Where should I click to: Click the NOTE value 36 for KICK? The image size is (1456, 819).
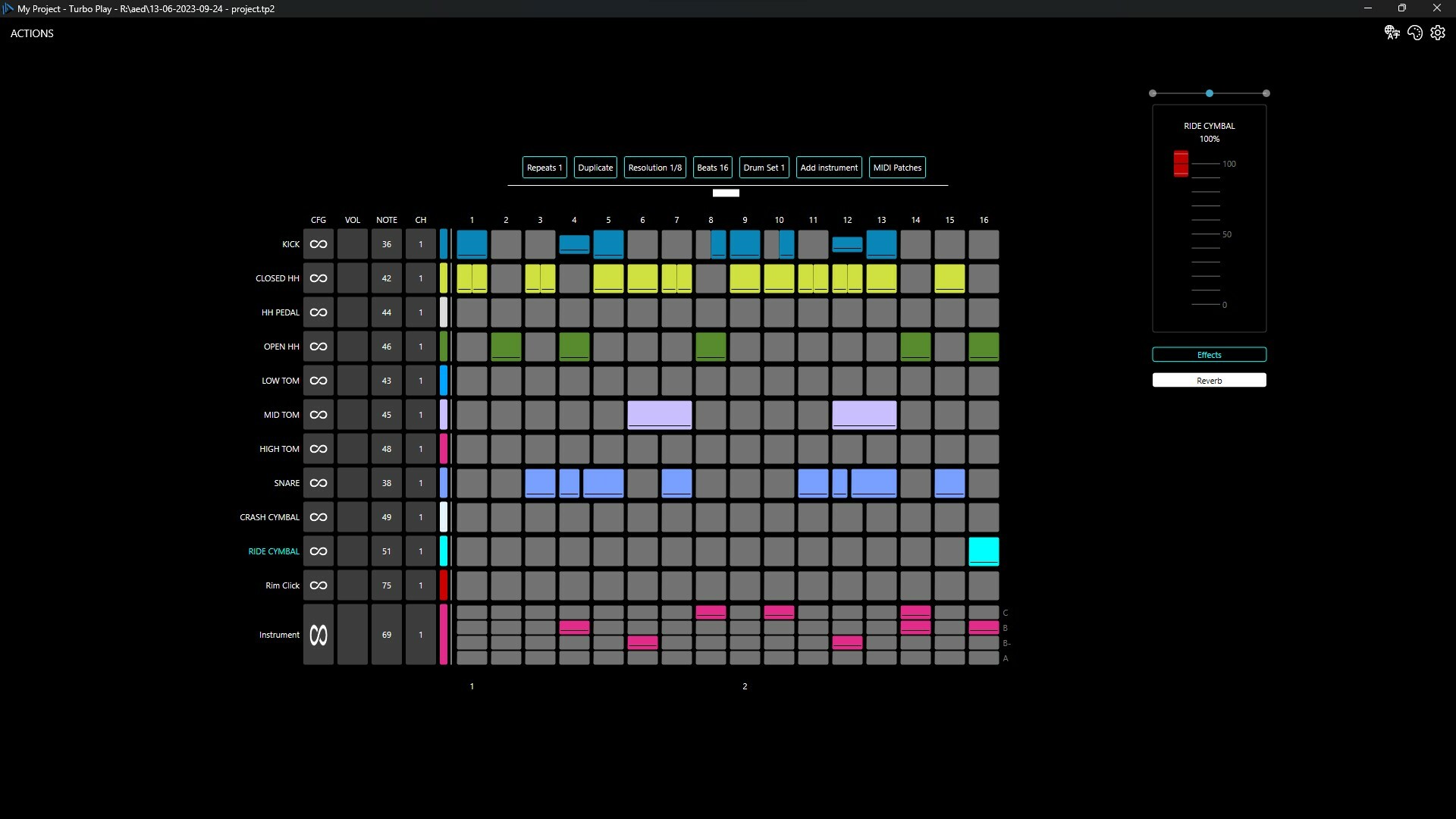coord(387,244)
